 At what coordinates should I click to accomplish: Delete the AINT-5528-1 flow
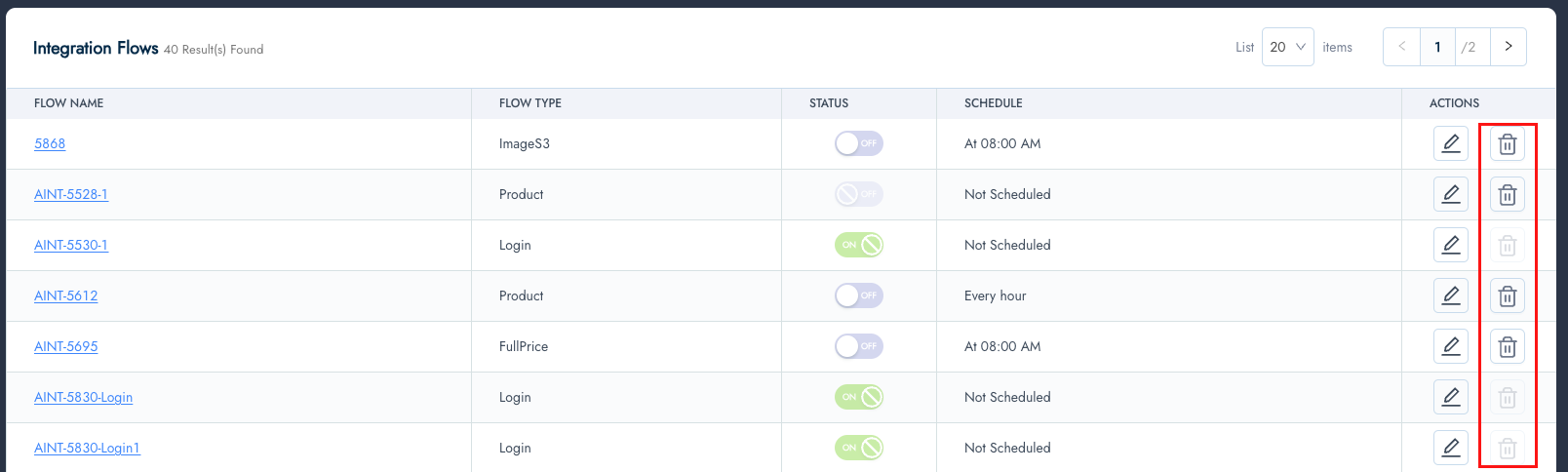pyautogui.click(x=1507, y=195)
